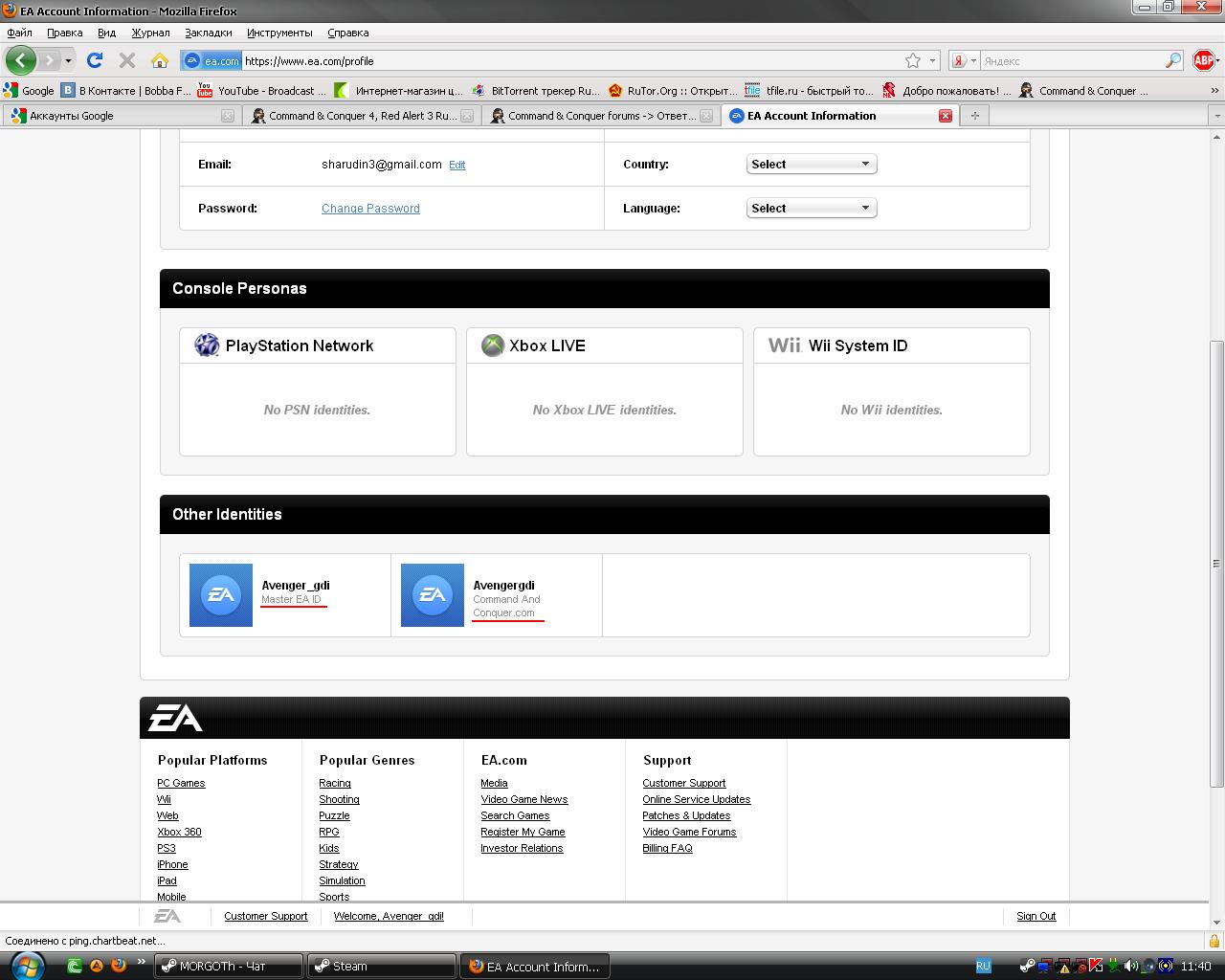
Task: Click the Welcome, Avenger_gdi! link
Action: [389, 916]
